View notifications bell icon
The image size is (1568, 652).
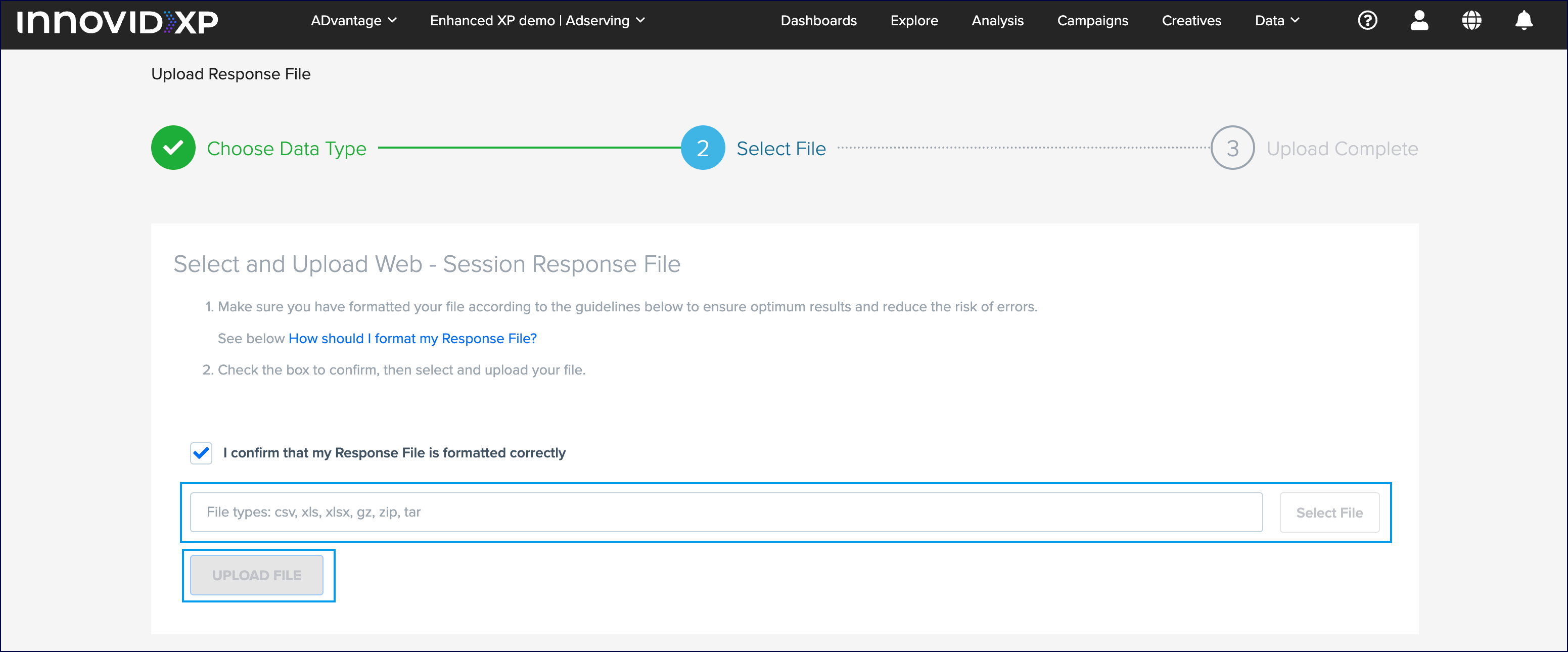tap(1524, 21)
